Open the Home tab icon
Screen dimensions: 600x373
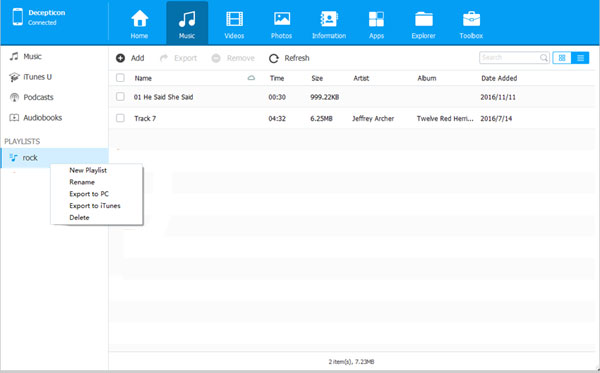tap(139, 19)
